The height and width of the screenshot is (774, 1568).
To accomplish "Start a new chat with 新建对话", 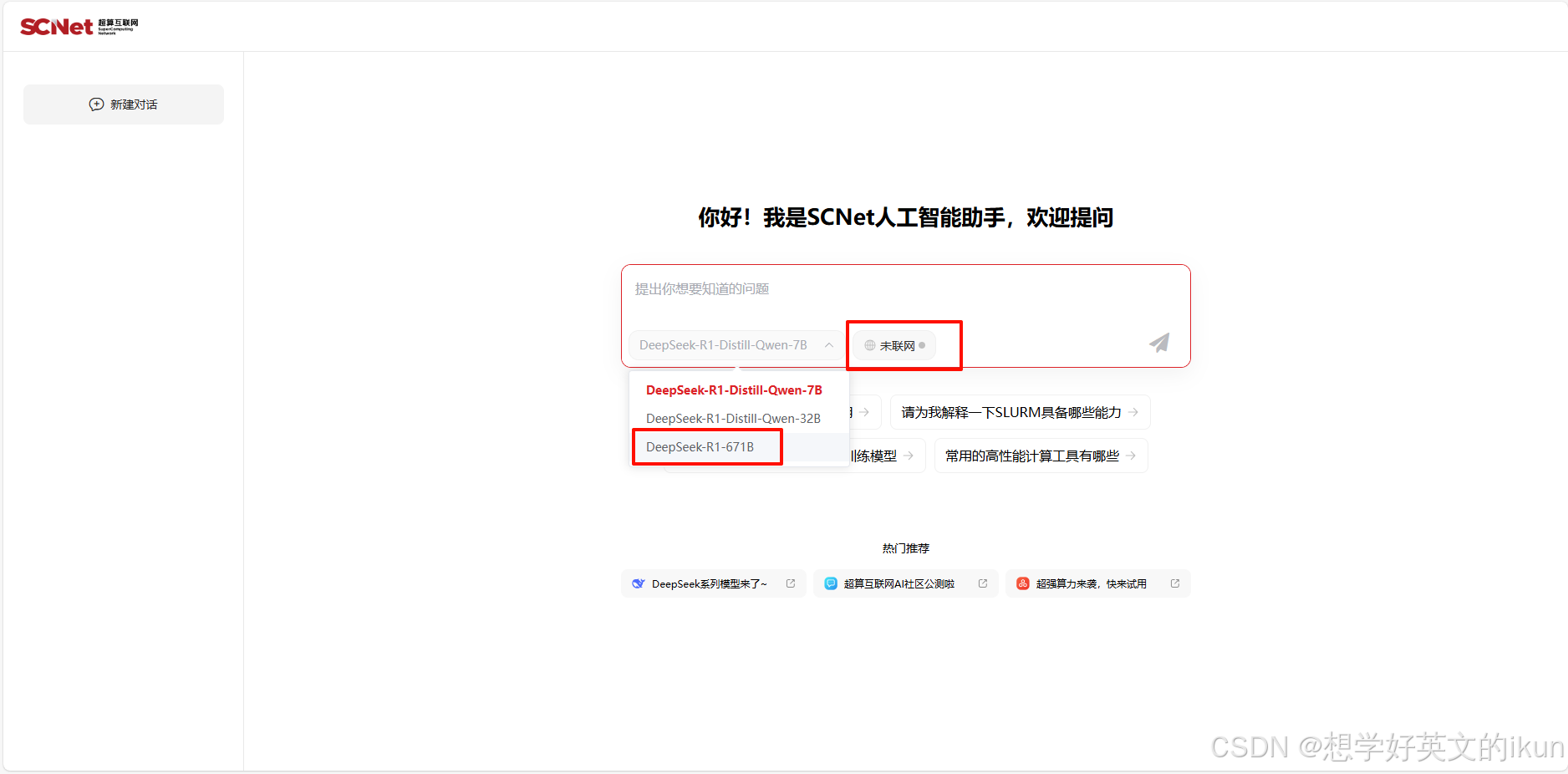I will click(x=124, y=104).
